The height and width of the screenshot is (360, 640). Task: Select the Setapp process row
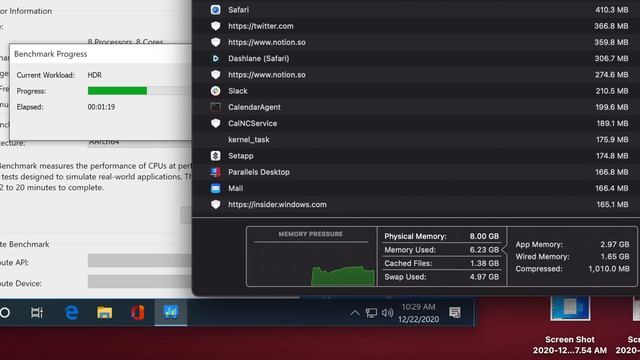click(416, 156)
